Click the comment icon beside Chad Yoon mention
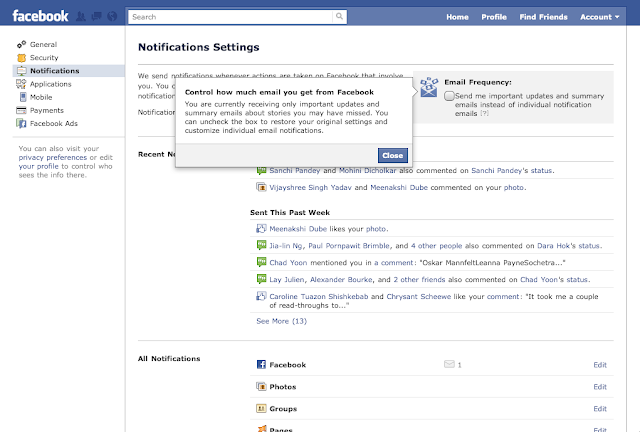The image size is (640, 432). pos(261,262)
